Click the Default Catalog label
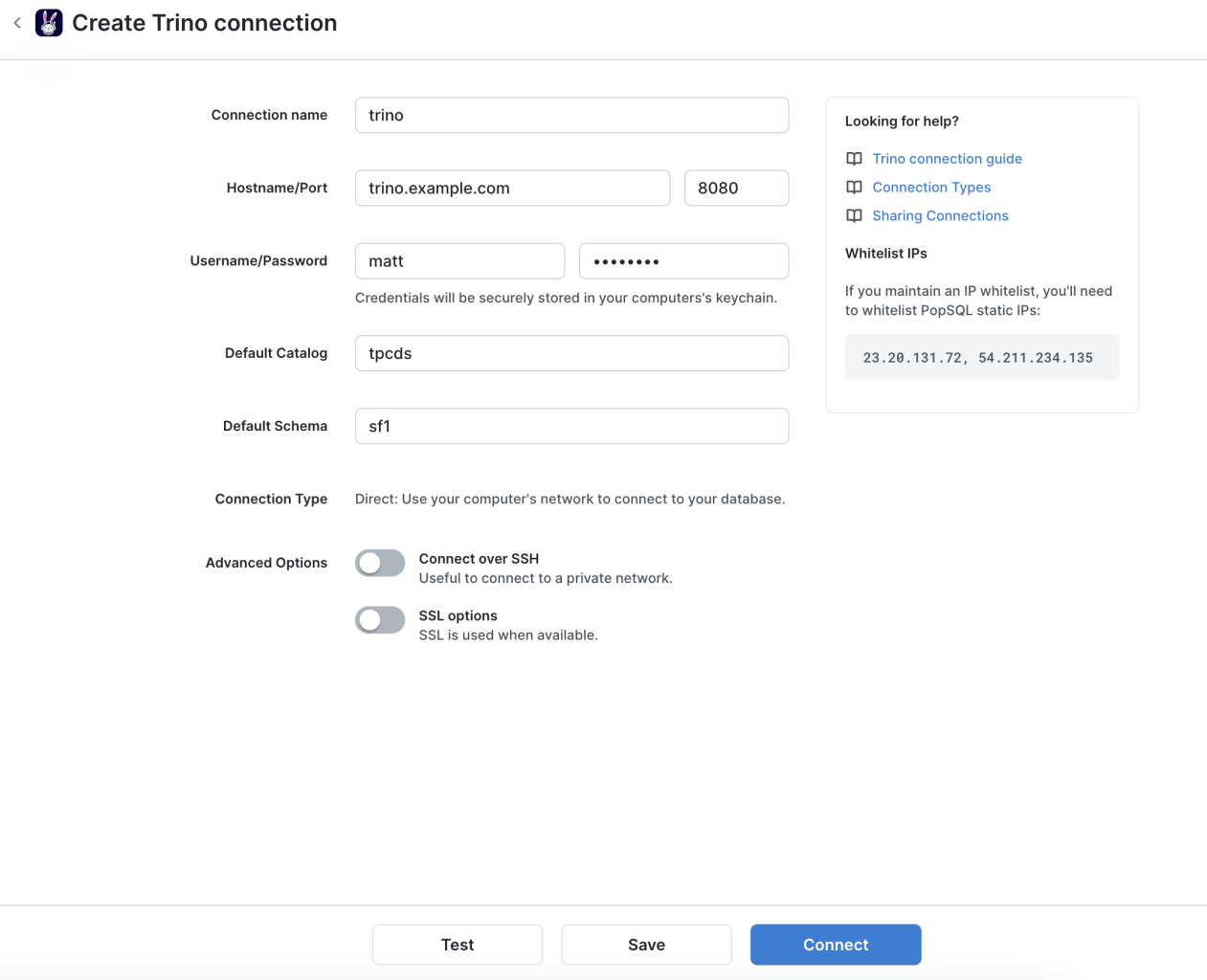The width and height of the screenshot is (1207, 980). coord(276,353)
